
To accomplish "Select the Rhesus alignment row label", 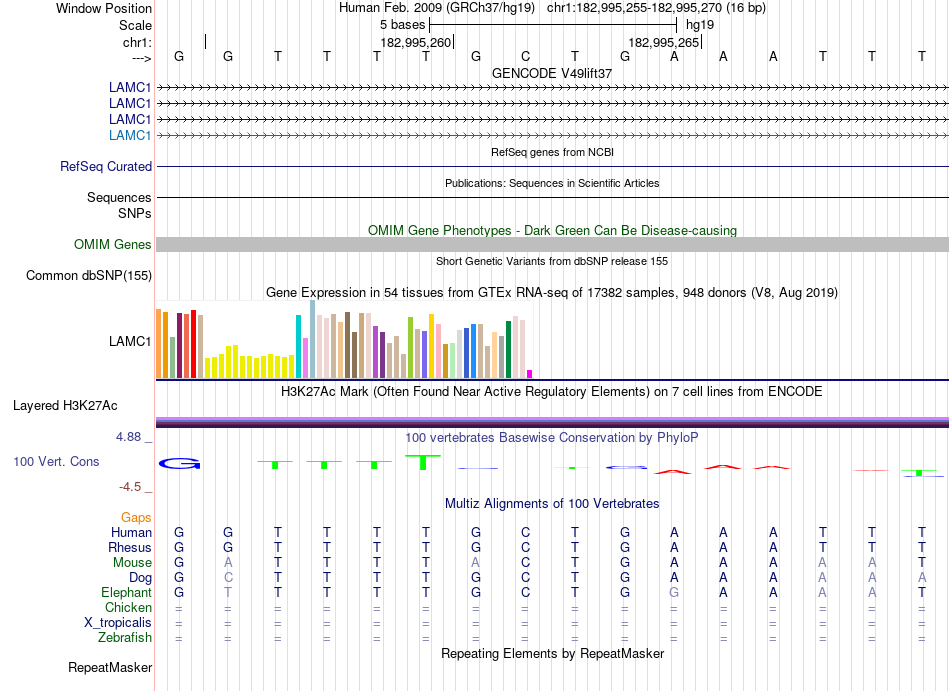I will tap(130, 547).
